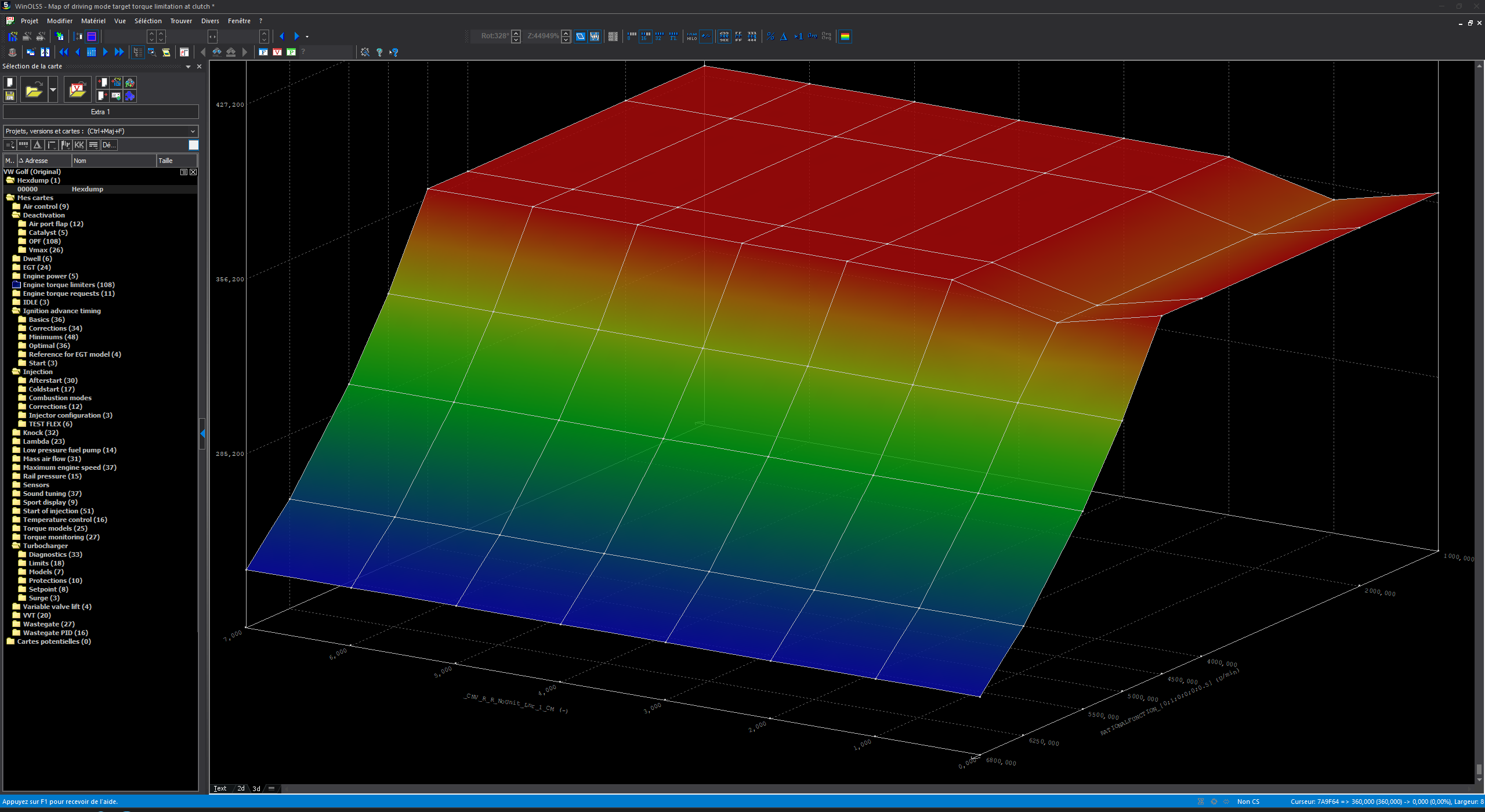1485x812 pixels.
Task: Click the white color swatch box
Action: 193,145
